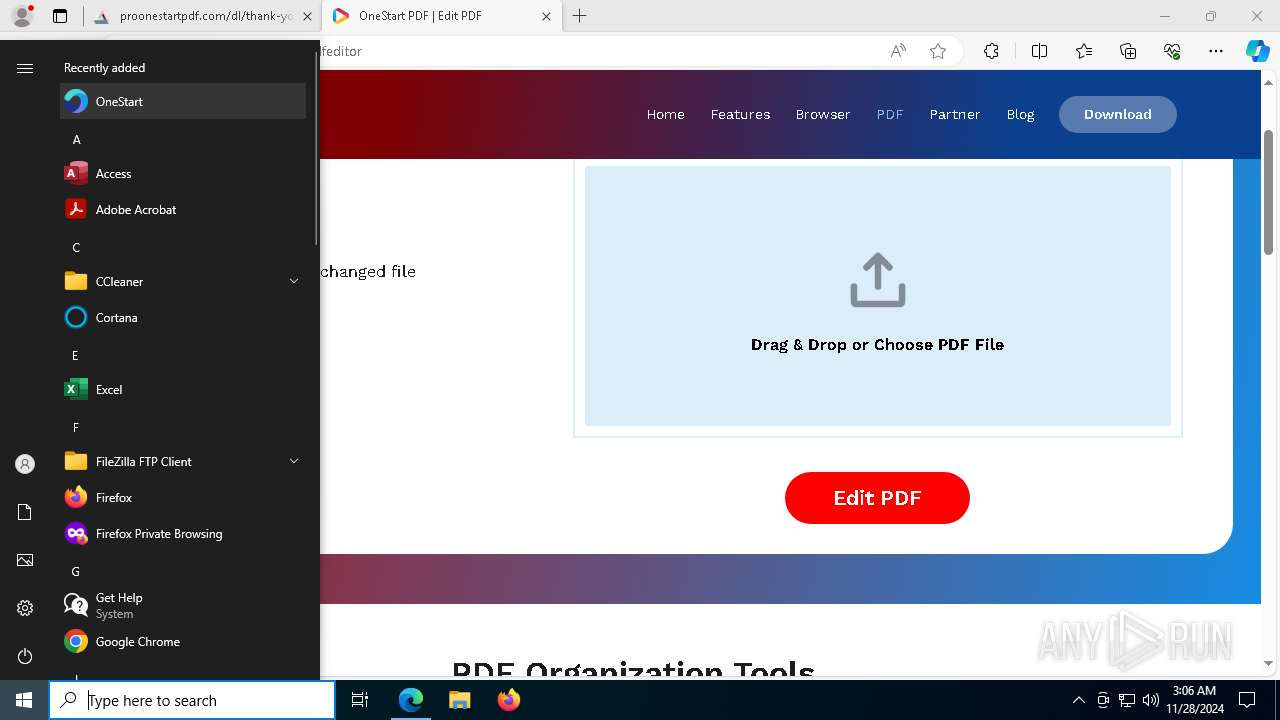Launch Google Chrome from app list
The height and width of the screenshot is (720, 1280).
tap(183, 641)
